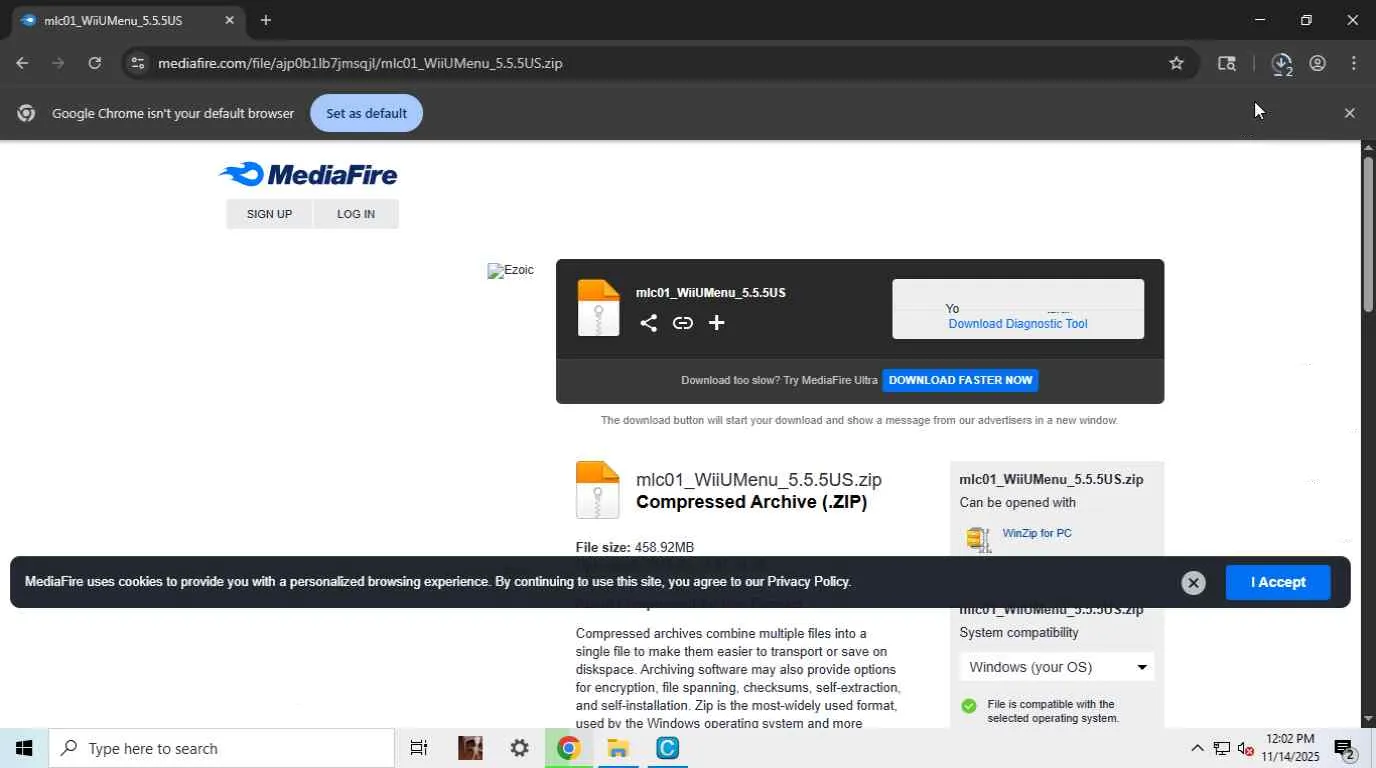This screenshot has width=1376, height=768.
Task: Open Chrome downloads indicator
Action: click(x=1281, y=63)
